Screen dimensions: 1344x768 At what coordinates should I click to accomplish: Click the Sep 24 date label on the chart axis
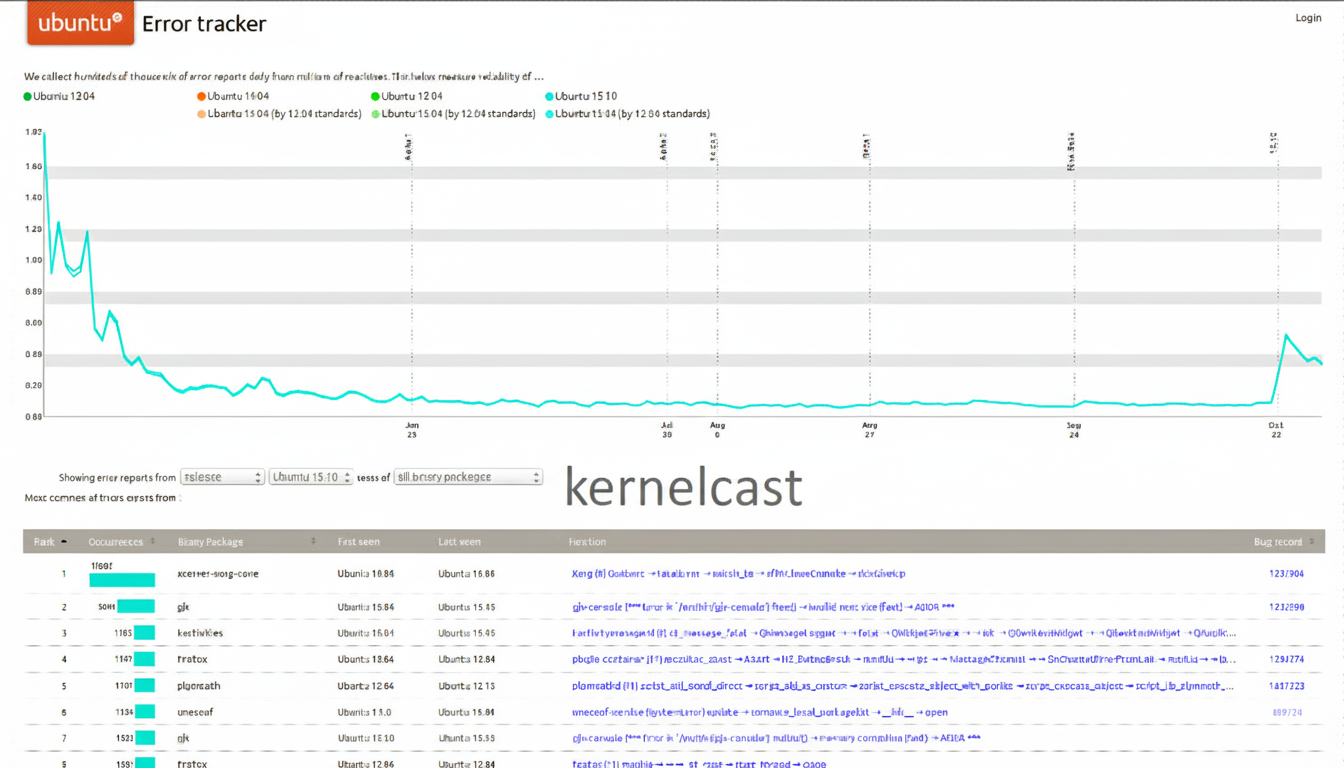tap(1074, 430)
